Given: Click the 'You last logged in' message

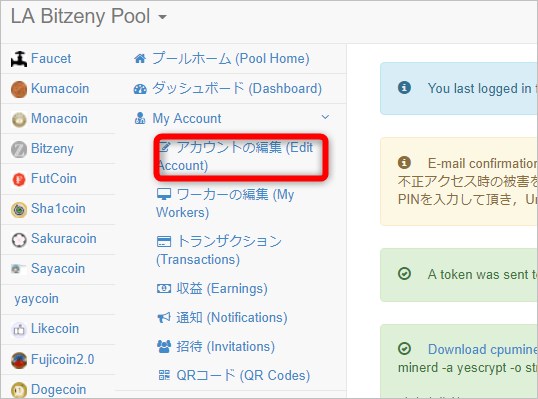Looking at the screenshot, I should click(482, 89).
